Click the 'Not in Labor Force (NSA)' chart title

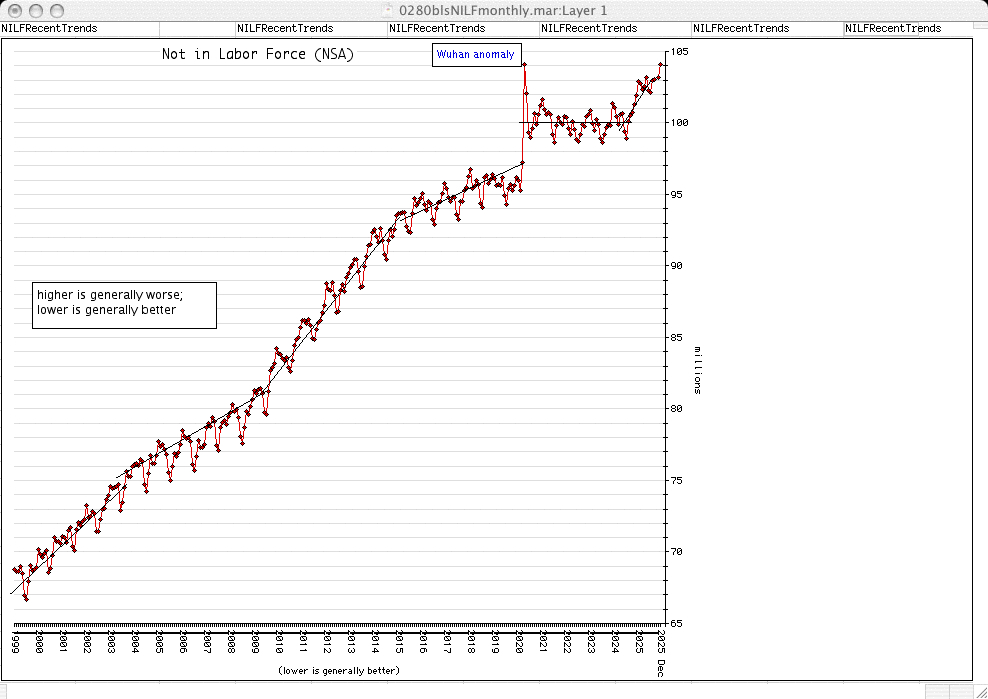(x=257, y=54)
